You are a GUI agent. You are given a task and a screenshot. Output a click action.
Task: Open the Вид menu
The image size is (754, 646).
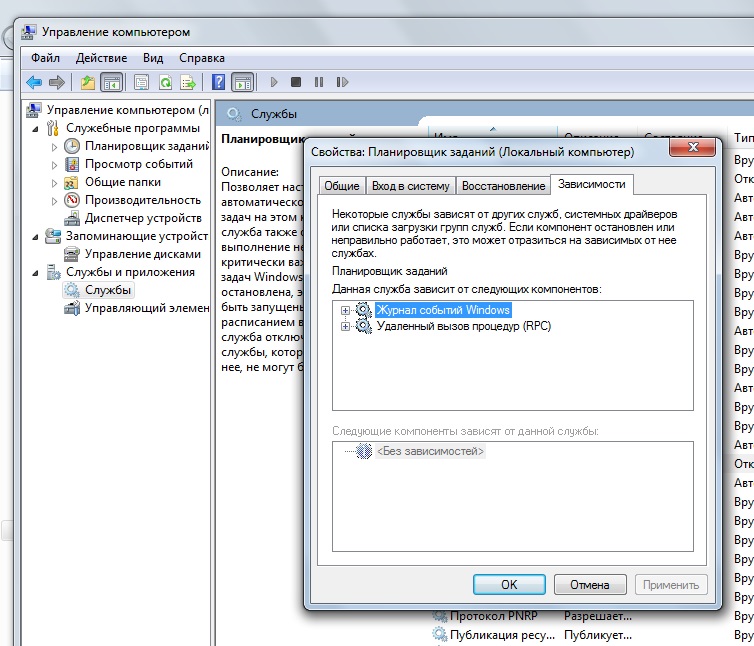tap(153, 58)
